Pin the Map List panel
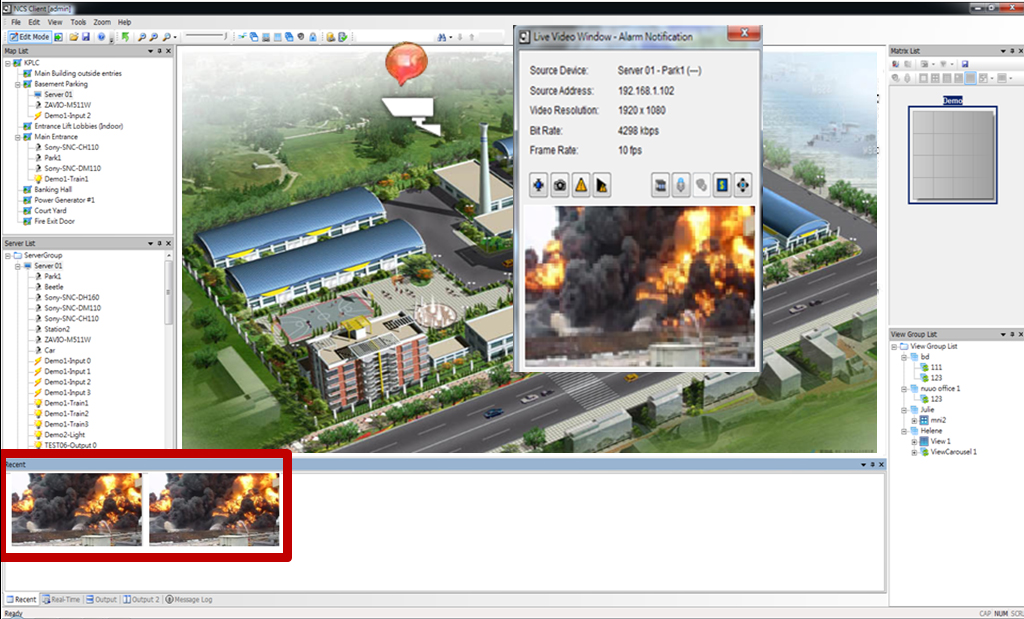The height and width of the screenshot is (619, 1024). coord(159,51)
